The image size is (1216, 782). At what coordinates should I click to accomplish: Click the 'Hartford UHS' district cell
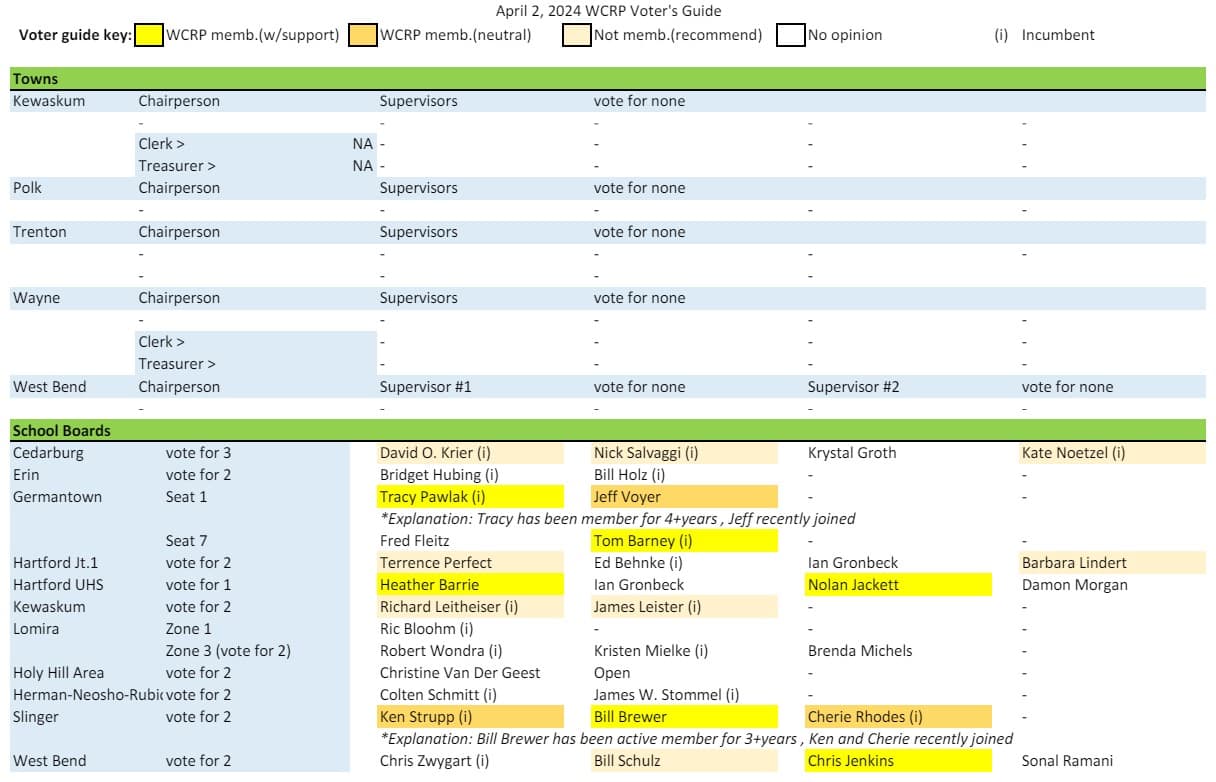pos(58,584)
